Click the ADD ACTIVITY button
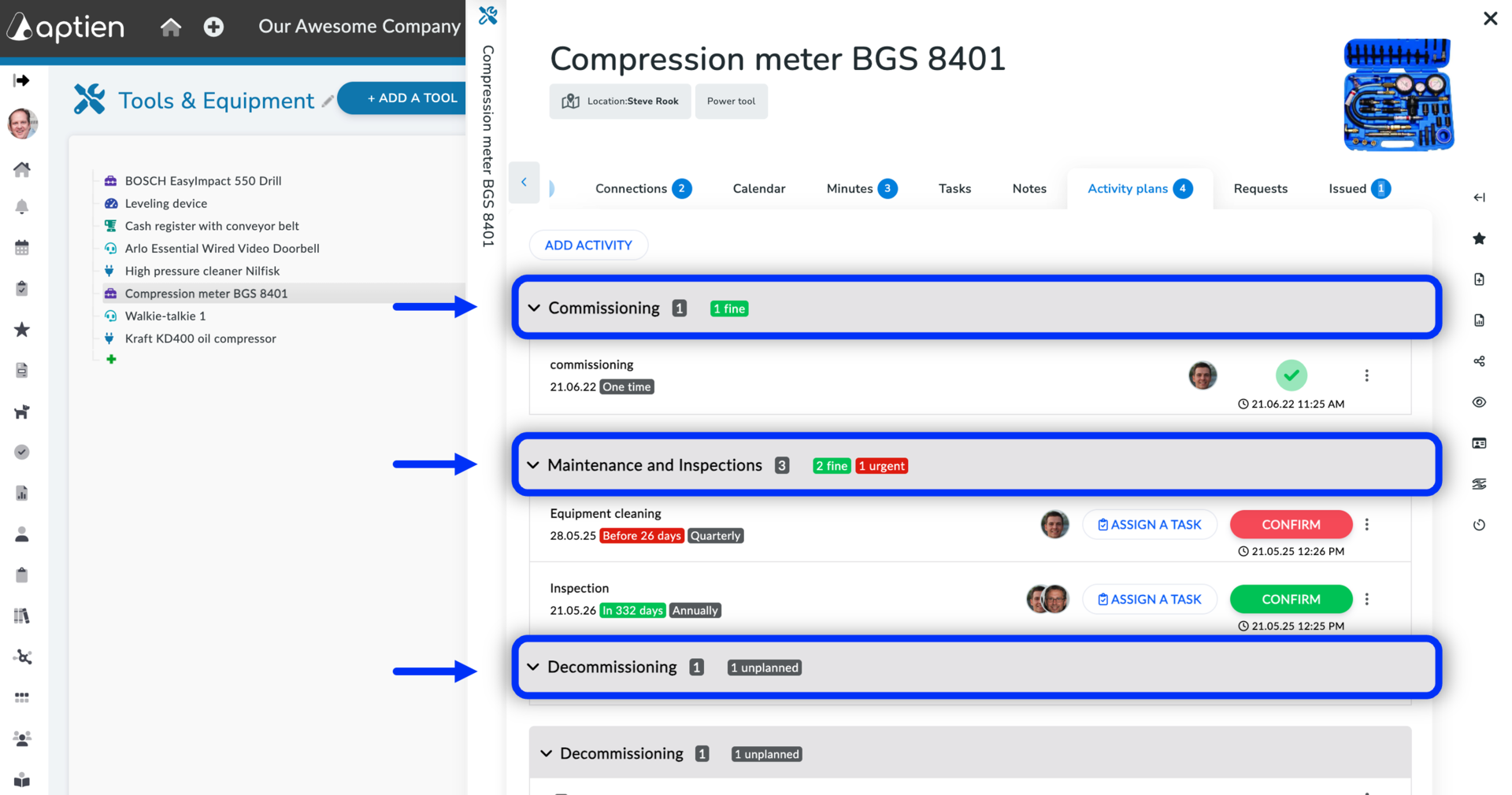 tap(588, 245)
